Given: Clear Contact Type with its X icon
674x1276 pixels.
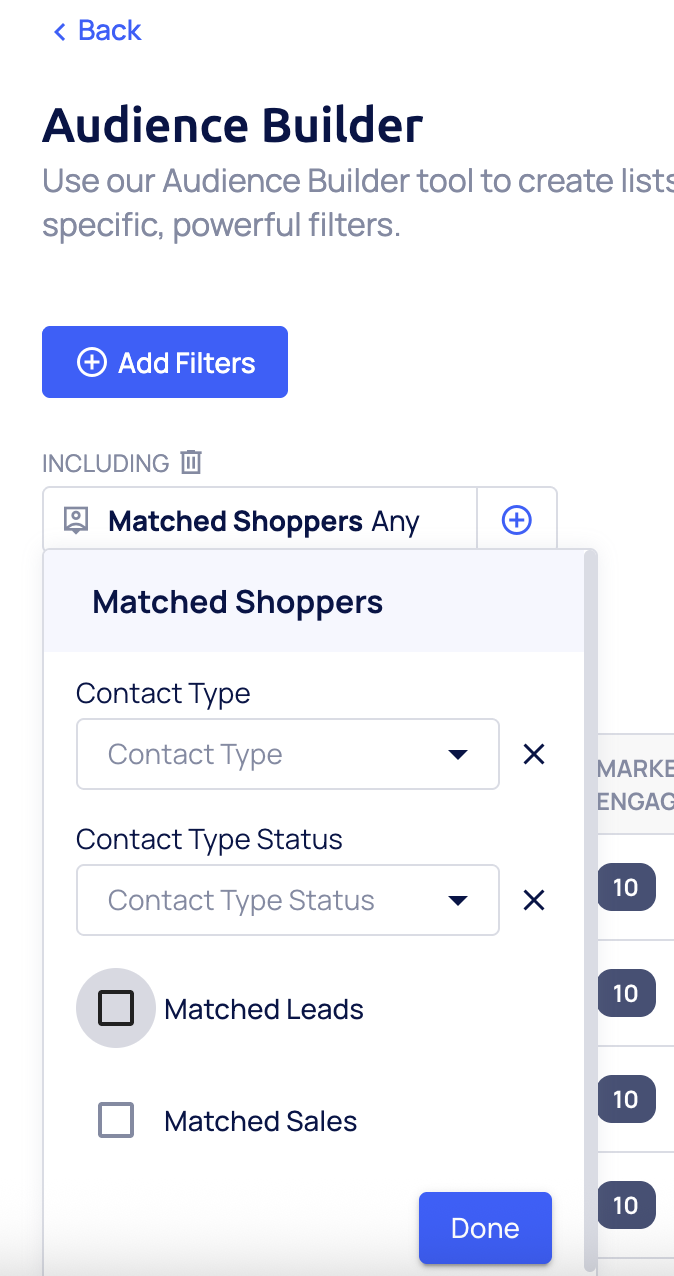Looking at the screenshot, I should pos(534,754).
